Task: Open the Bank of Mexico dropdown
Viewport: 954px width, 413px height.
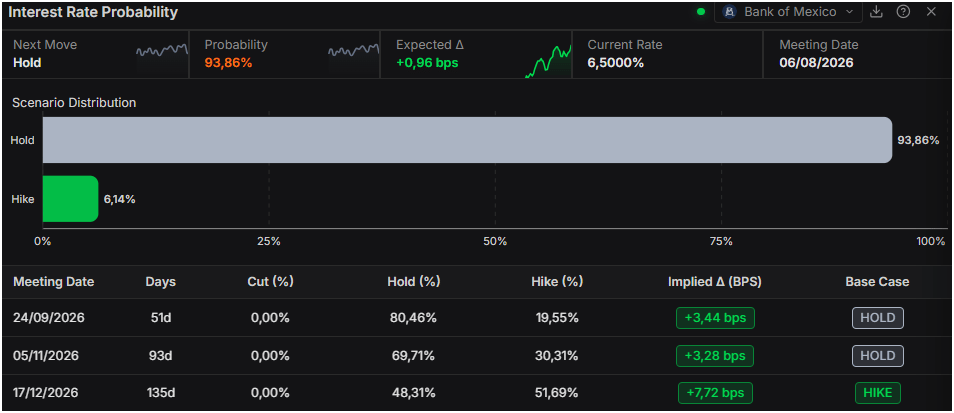Action: point(789,12)
